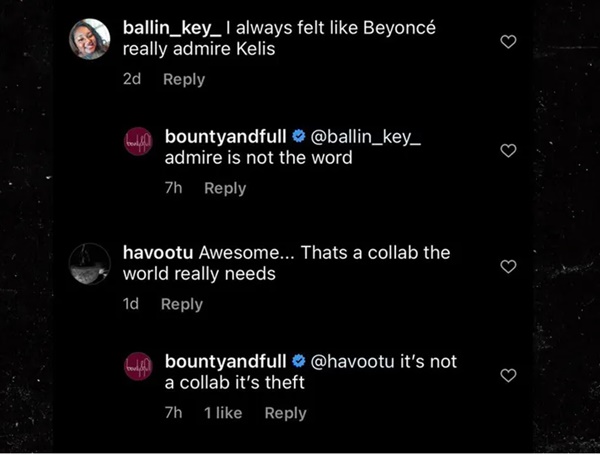Reply to ballin_key_'s comment
Viewport: 600px width, 455px height.
point(183,79)
